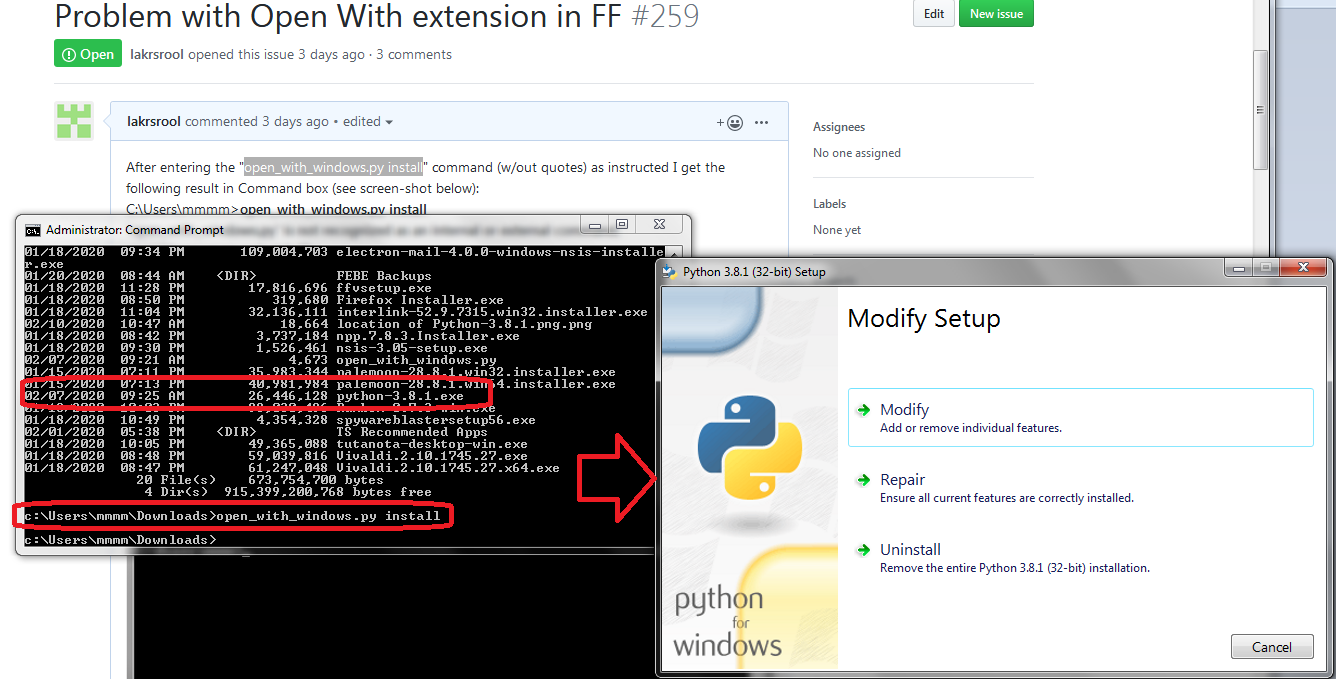Click the Firefox Installer.exe entry
Image resolution: width=1336 pixels, height=679 pixels.
coord(420,300)
